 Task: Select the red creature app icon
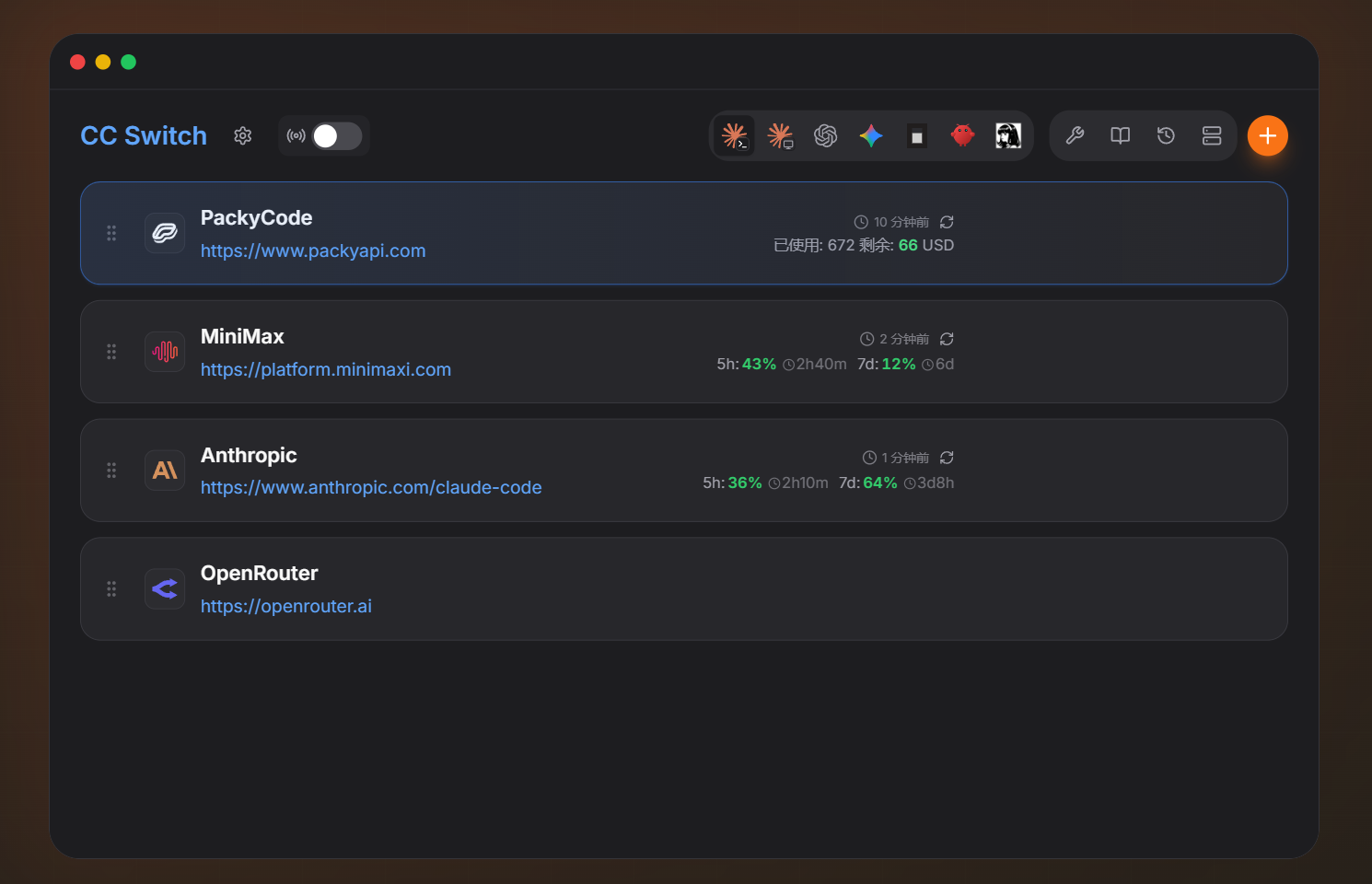(963, 136)
